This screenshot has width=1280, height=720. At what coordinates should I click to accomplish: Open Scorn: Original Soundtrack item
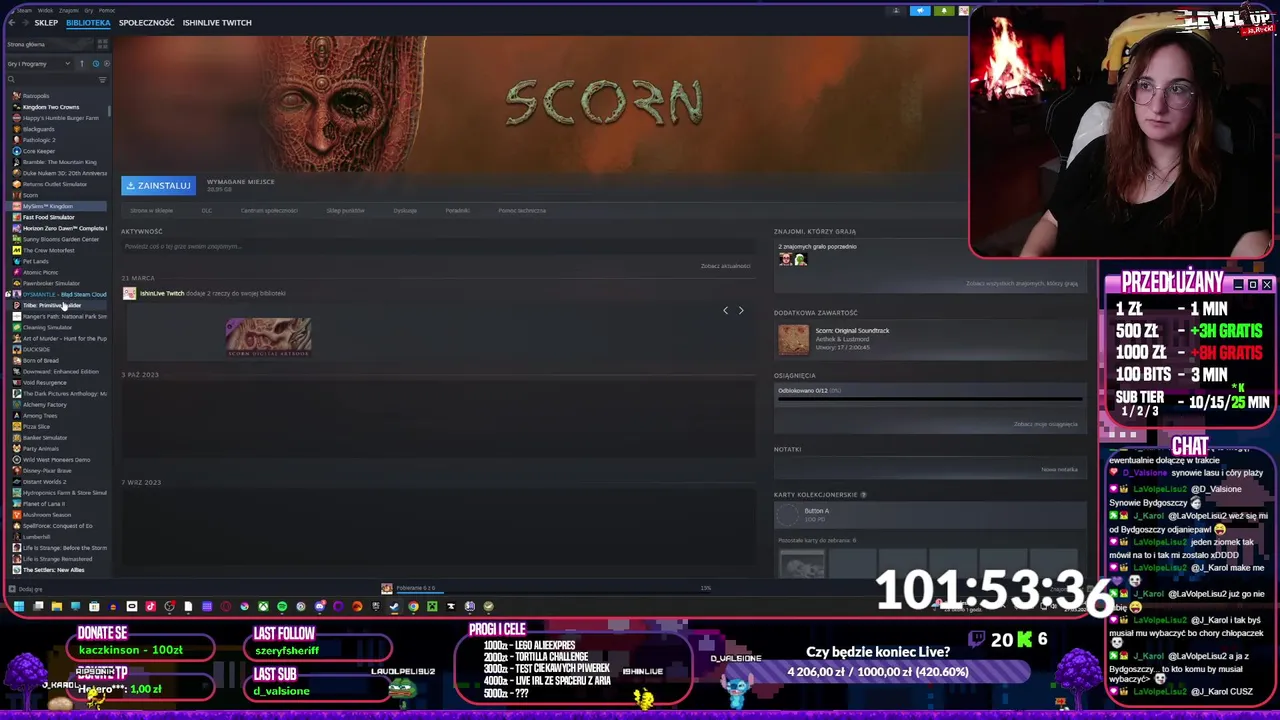click(x=930, y=339)
